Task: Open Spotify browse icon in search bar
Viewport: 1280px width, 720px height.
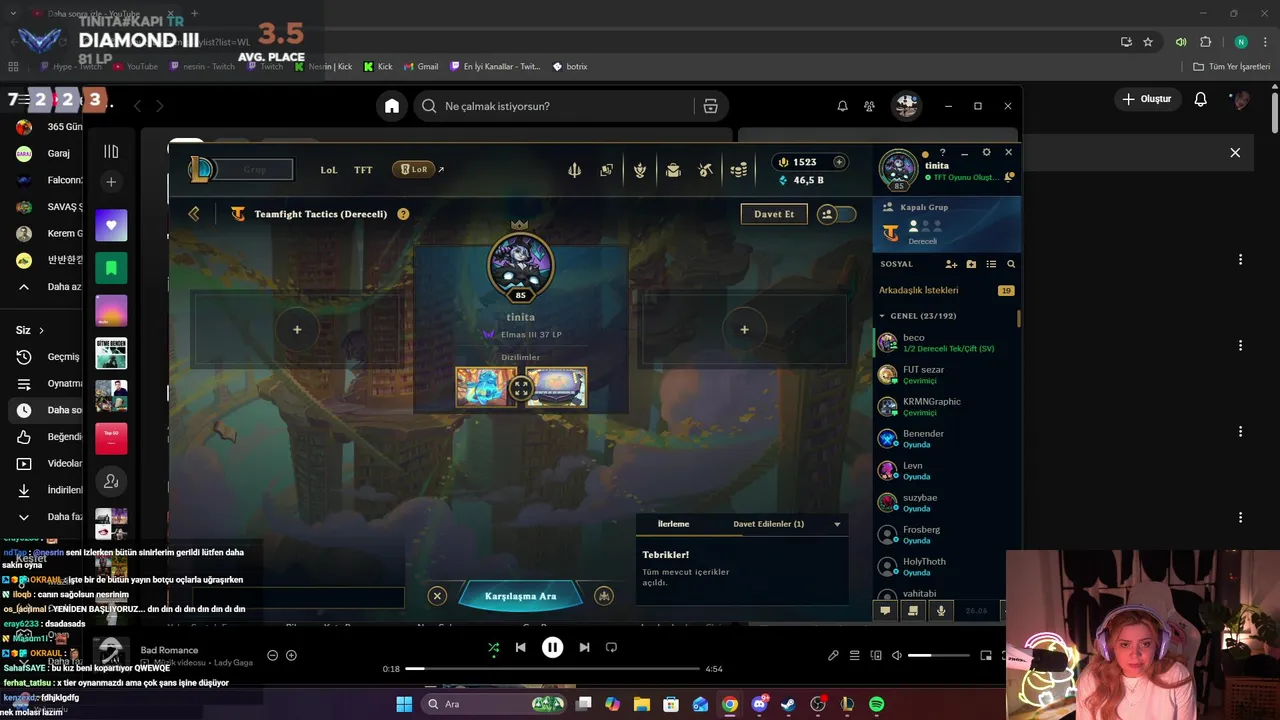Action: coord(710,106)
